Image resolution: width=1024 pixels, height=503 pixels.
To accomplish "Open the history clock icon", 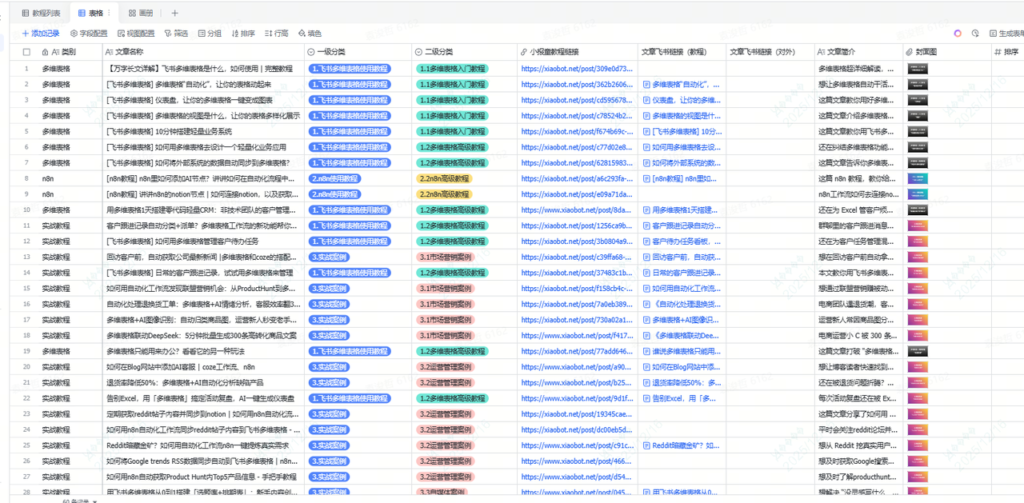I will (976, 33).
